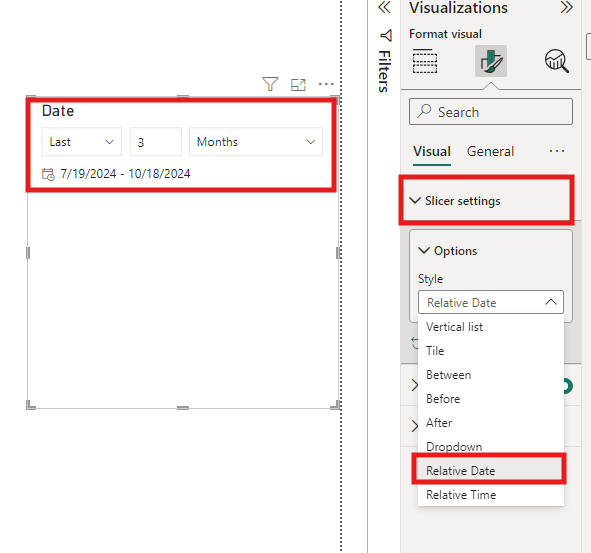
Task: Open the Last dropdown in the slicer
Action: point(82,142)
